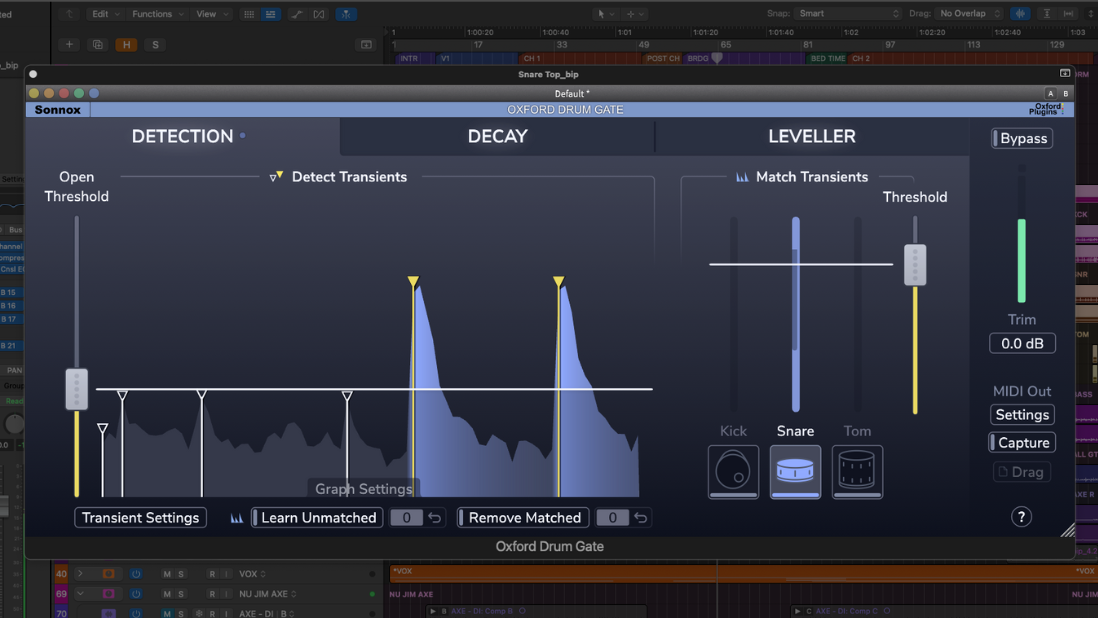Open the Drag No Overlap dropdown

tap(971, 13)
